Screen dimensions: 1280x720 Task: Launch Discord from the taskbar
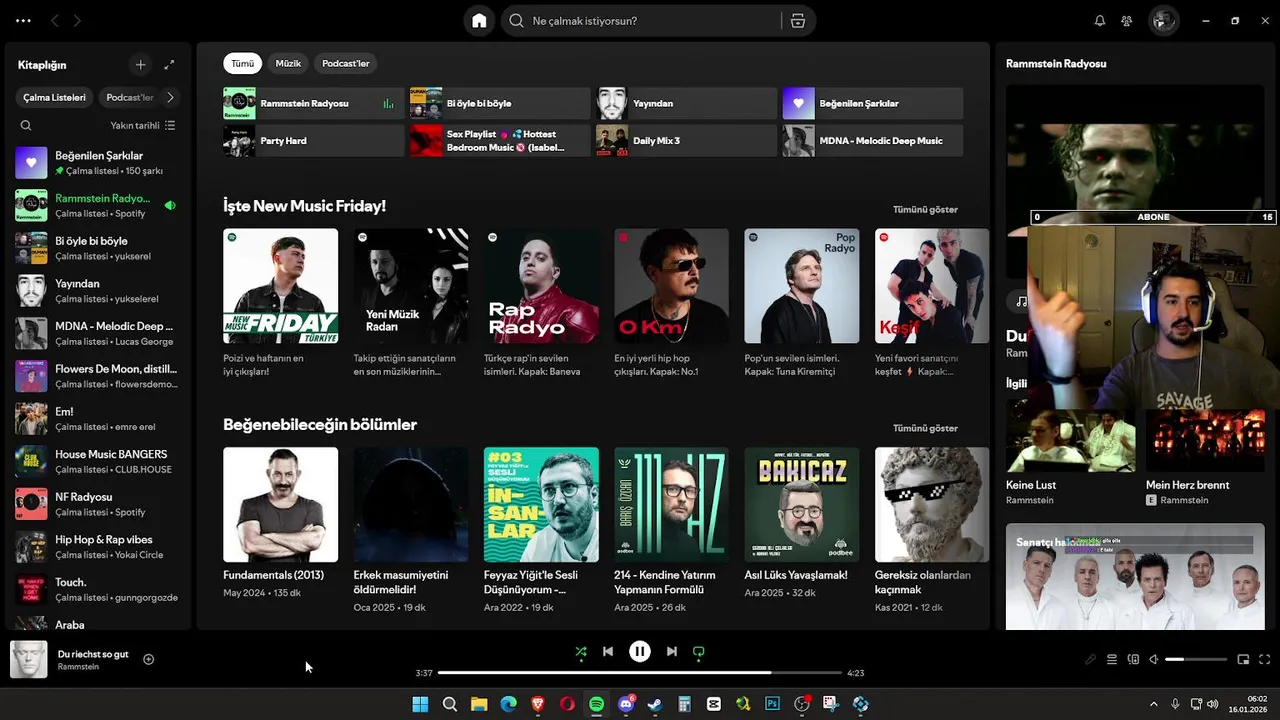626,704
